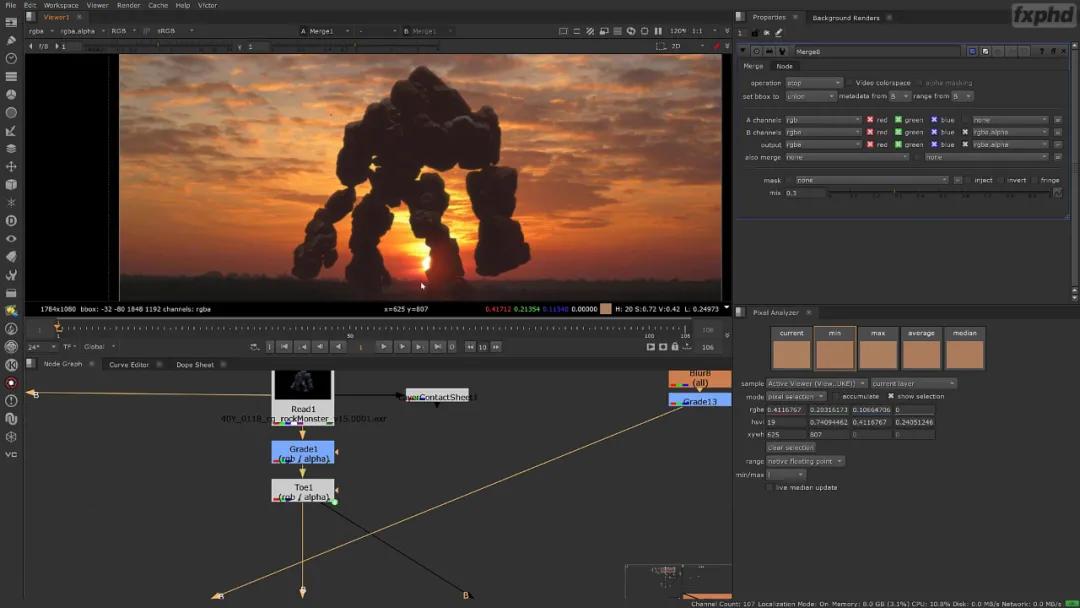Open the Keyer 'K' icon in left toolbar
The height and width of the screenshot is (608, 1080).
click(11, 364)
